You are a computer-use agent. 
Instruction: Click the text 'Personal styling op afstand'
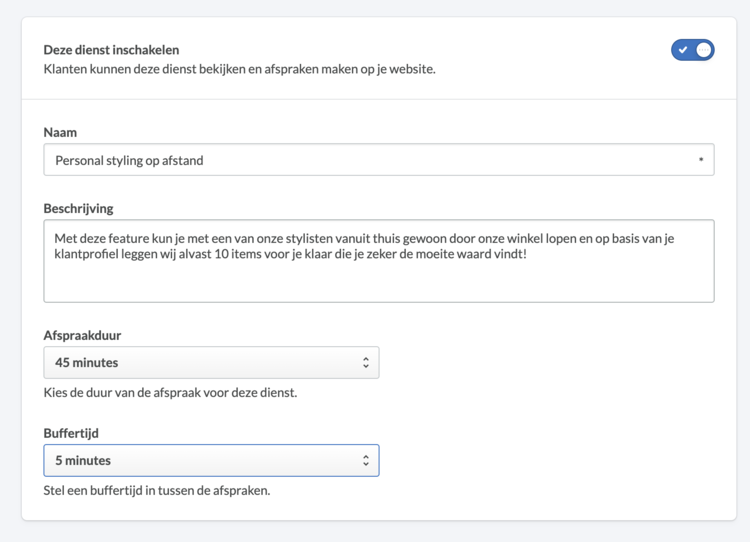click(129, 160)
